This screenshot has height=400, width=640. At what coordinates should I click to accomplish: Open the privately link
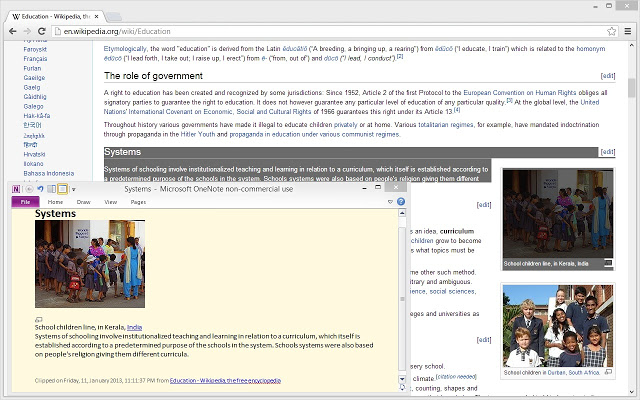345,125
